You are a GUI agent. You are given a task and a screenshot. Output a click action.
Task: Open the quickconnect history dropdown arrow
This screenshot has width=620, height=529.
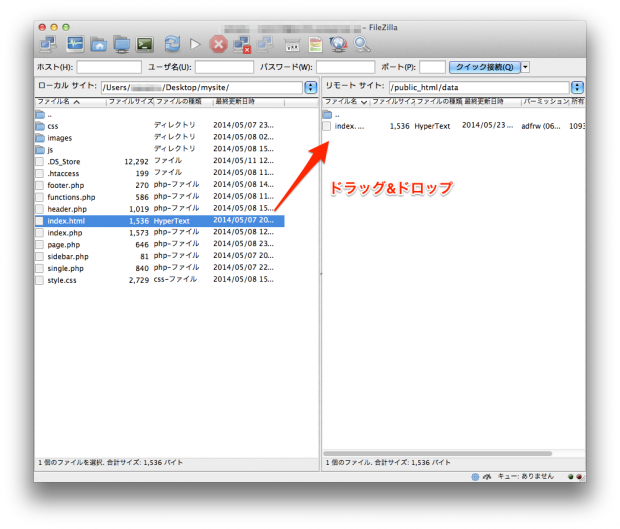[525, 67]
